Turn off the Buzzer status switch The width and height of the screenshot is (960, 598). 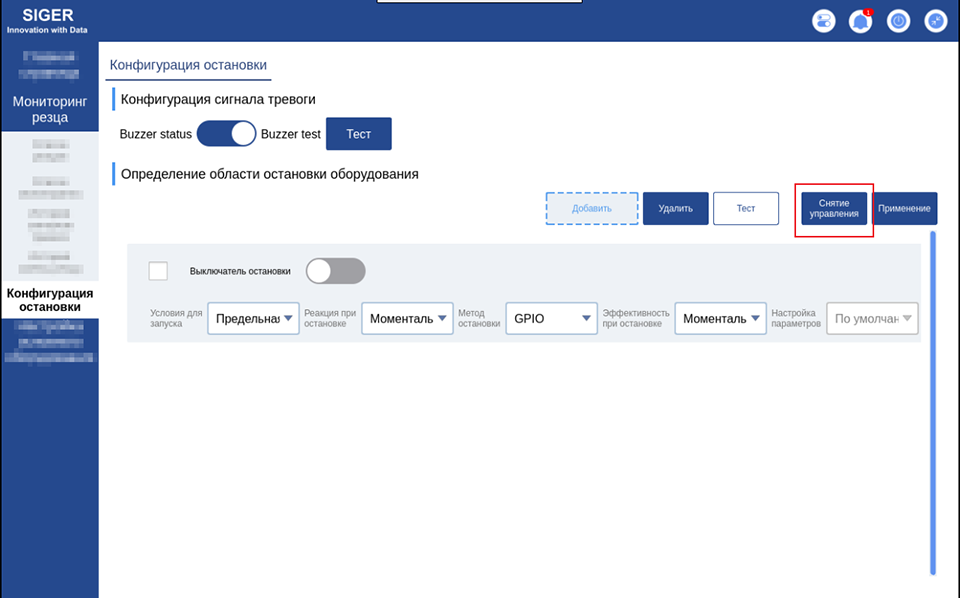tap(227, 133)
